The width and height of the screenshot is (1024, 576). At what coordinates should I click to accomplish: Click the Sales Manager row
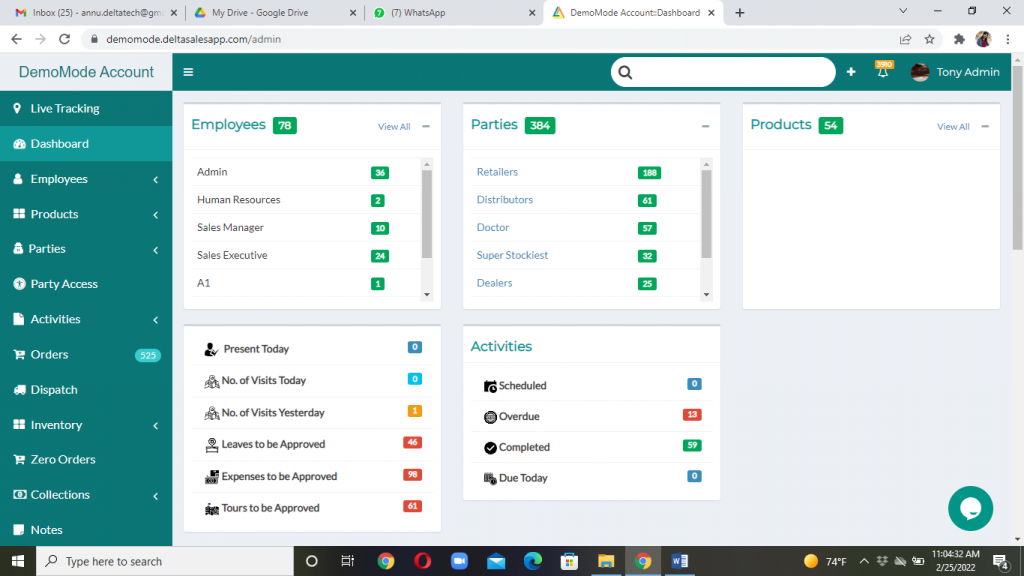click(307, 227)
